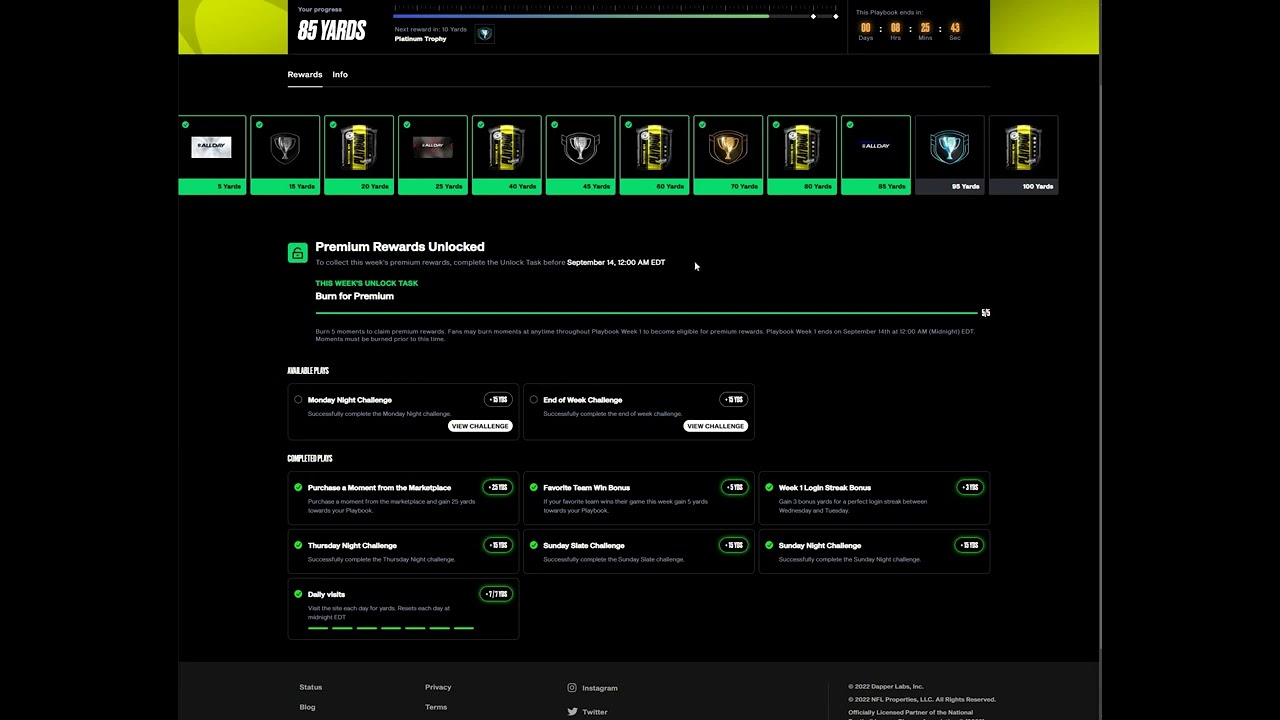Select the 45 Yards trophy icon
The image size is (1280, 720).
[581, 148]
